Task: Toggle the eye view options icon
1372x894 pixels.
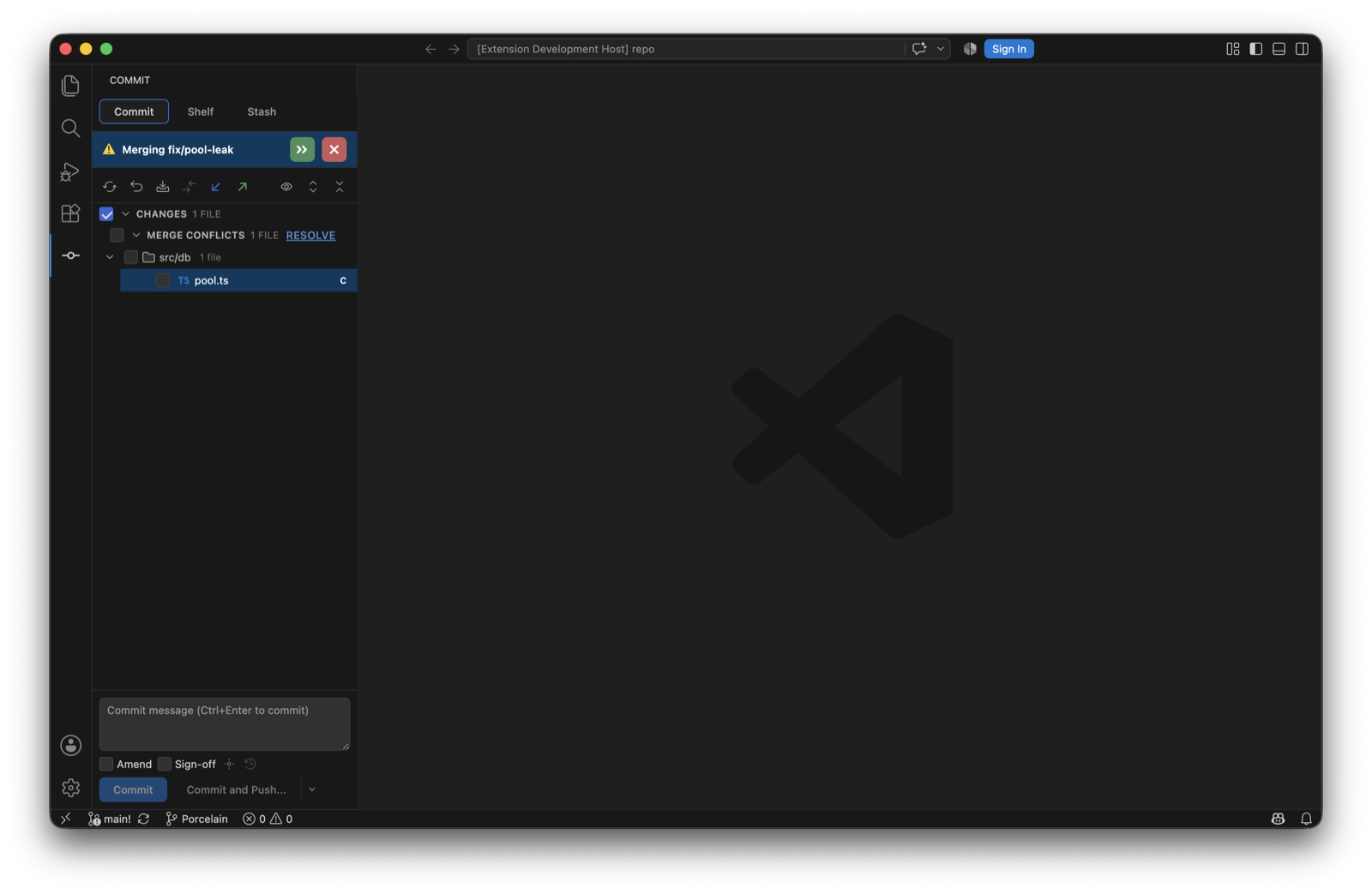Action: [x=286, y=187]
